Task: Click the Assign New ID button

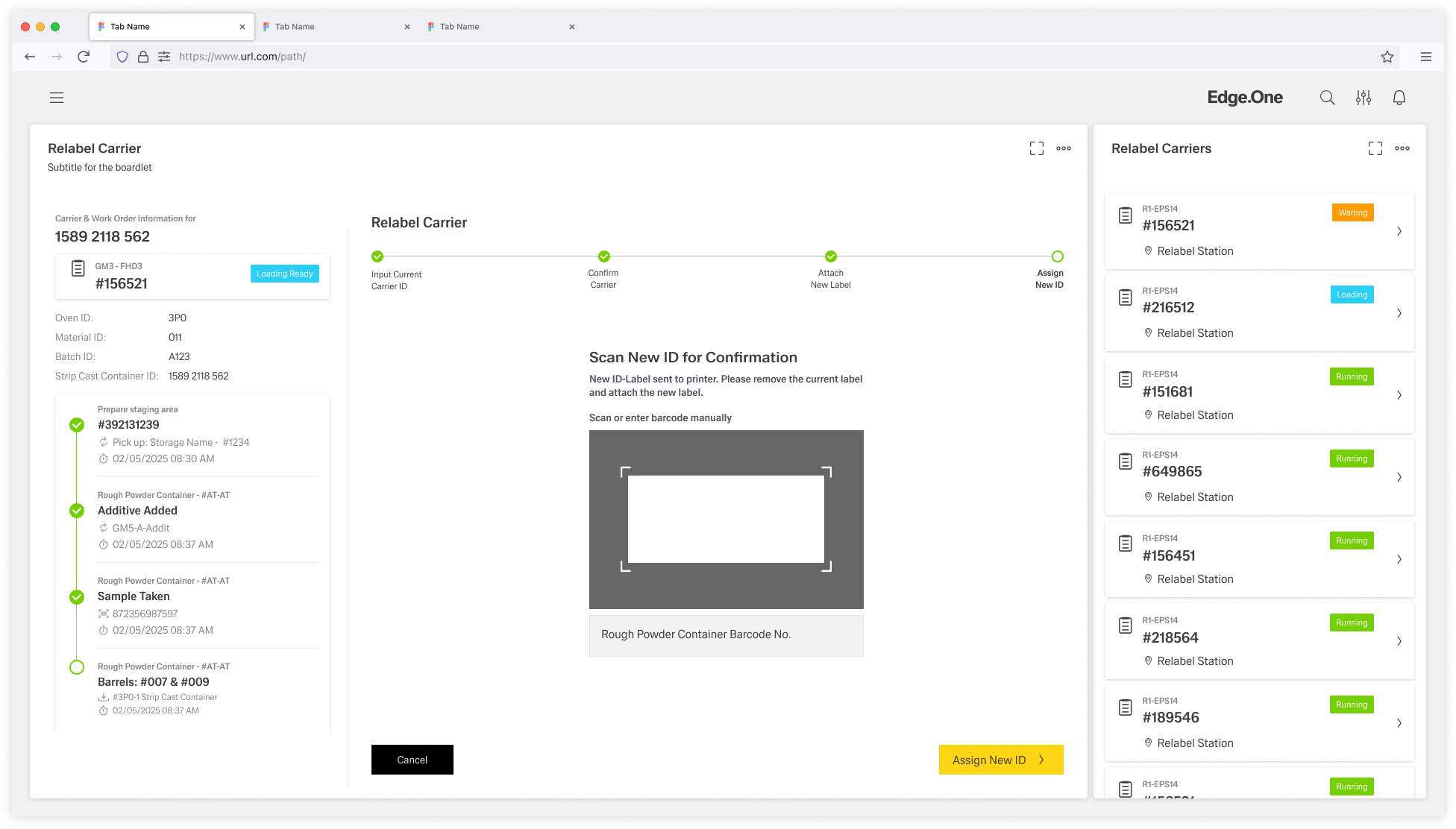Action: pos(1000,760)
